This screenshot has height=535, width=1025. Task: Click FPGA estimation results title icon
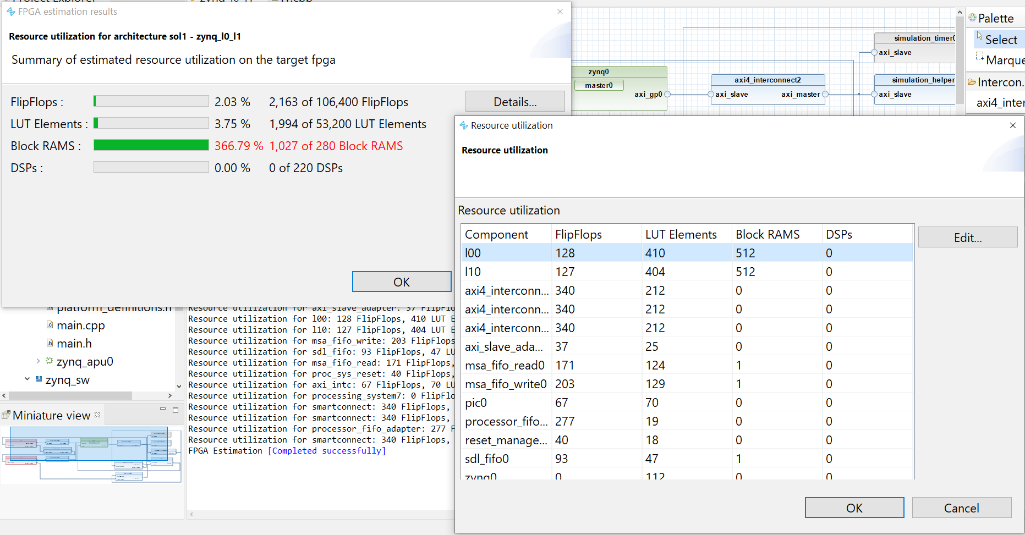click(11, 12)
